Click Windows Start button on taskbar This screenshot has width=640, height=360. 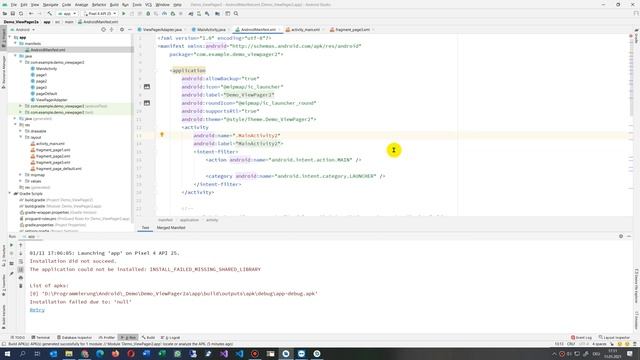pyautogui.click(x=7, y=354)
